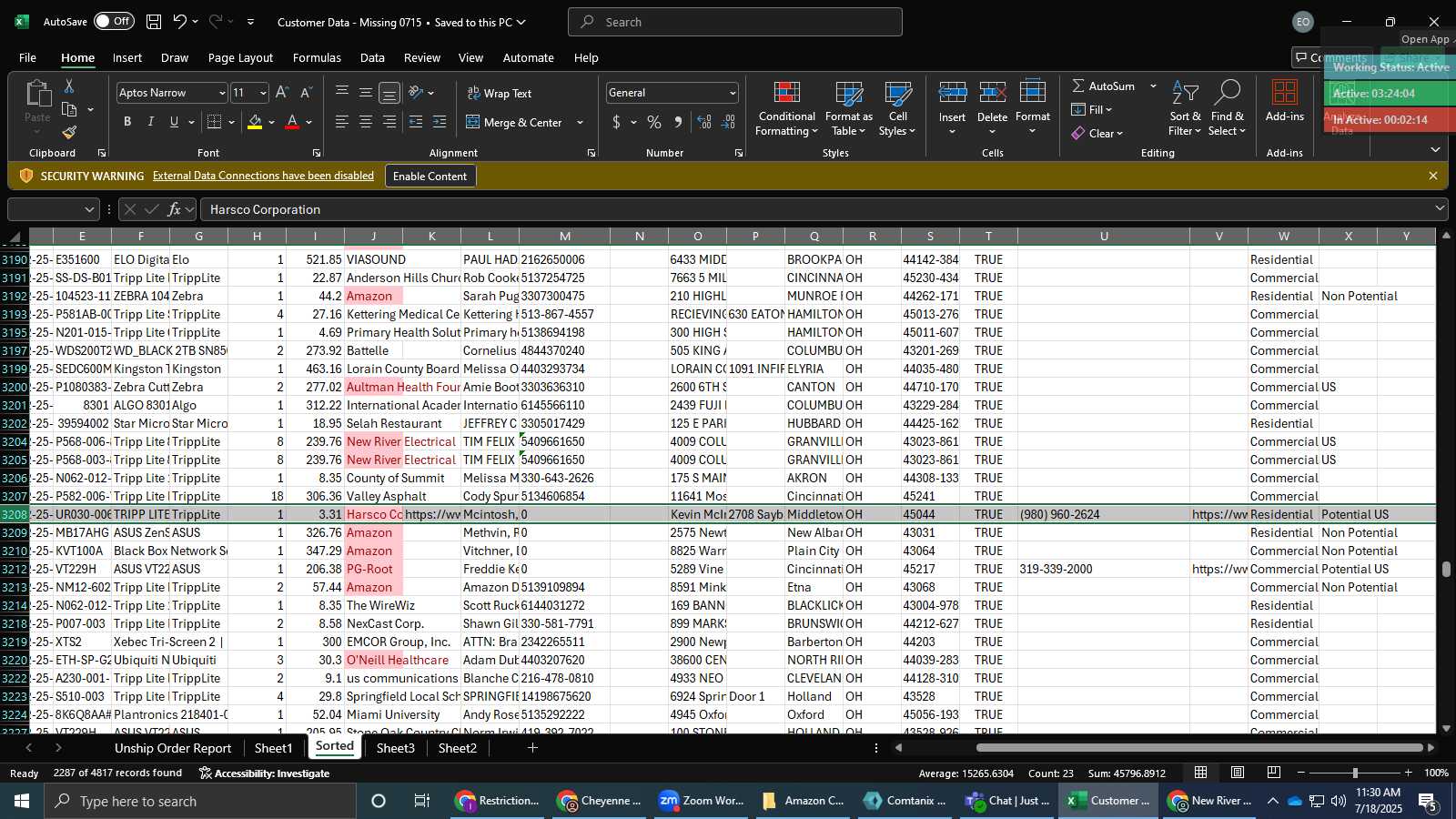This screenshot has height=819, width=1456.
Task: Click Accessibility: Investigate in status bar
Action: click(264, 773)
